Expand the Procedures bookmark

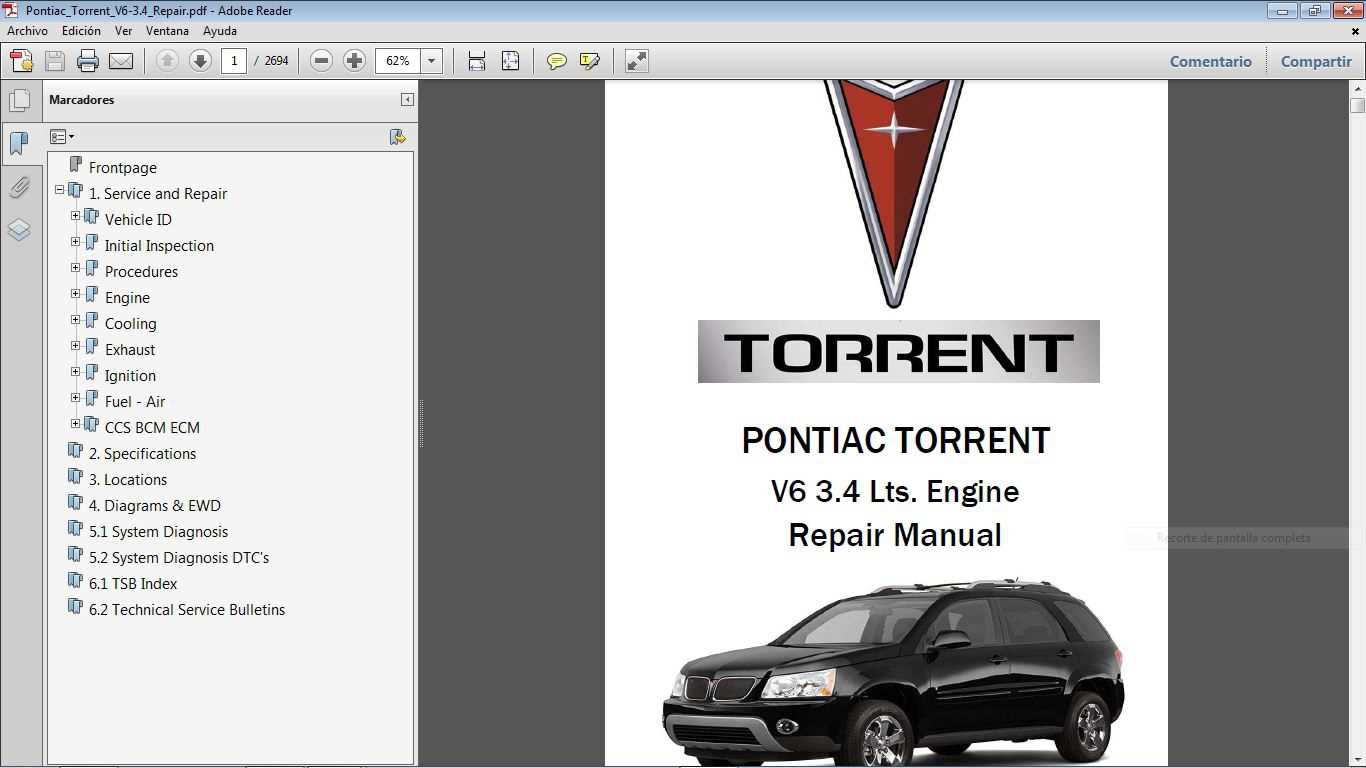coord(75,268)
